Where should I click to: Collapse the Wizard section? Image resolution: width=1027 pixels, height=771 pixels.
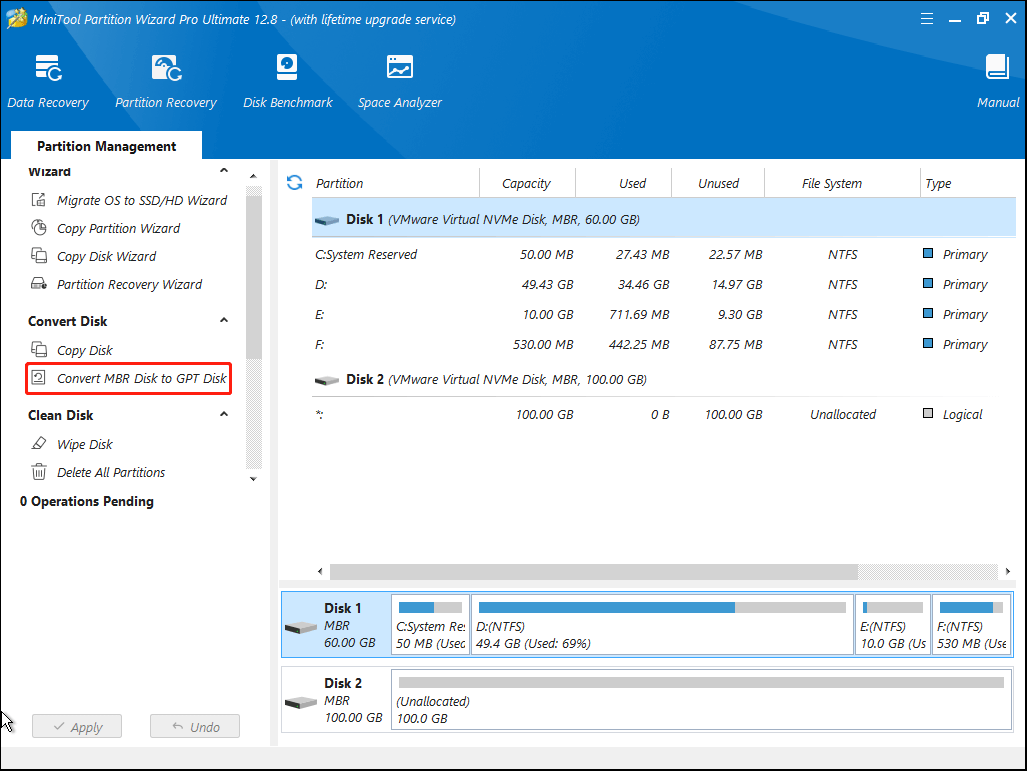[224, 171]
